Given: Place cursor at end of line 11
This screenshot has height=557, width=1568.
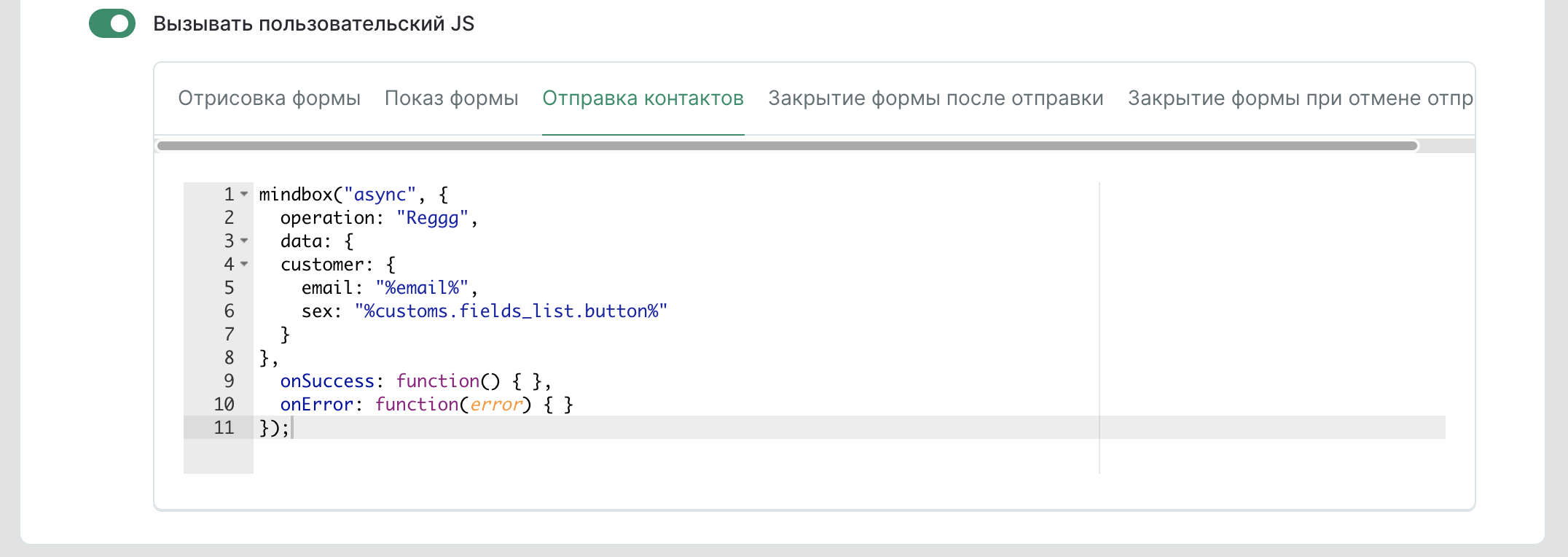Looking at the screenshot, I should 291,428.
